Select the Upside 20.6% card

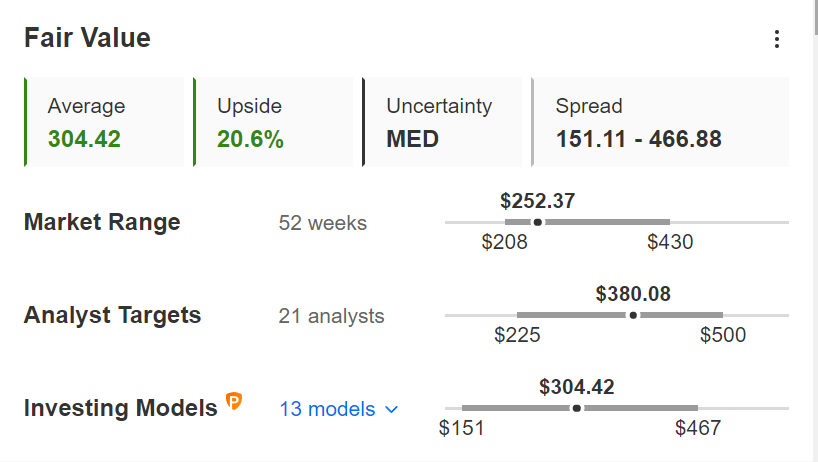click(273, 122)
